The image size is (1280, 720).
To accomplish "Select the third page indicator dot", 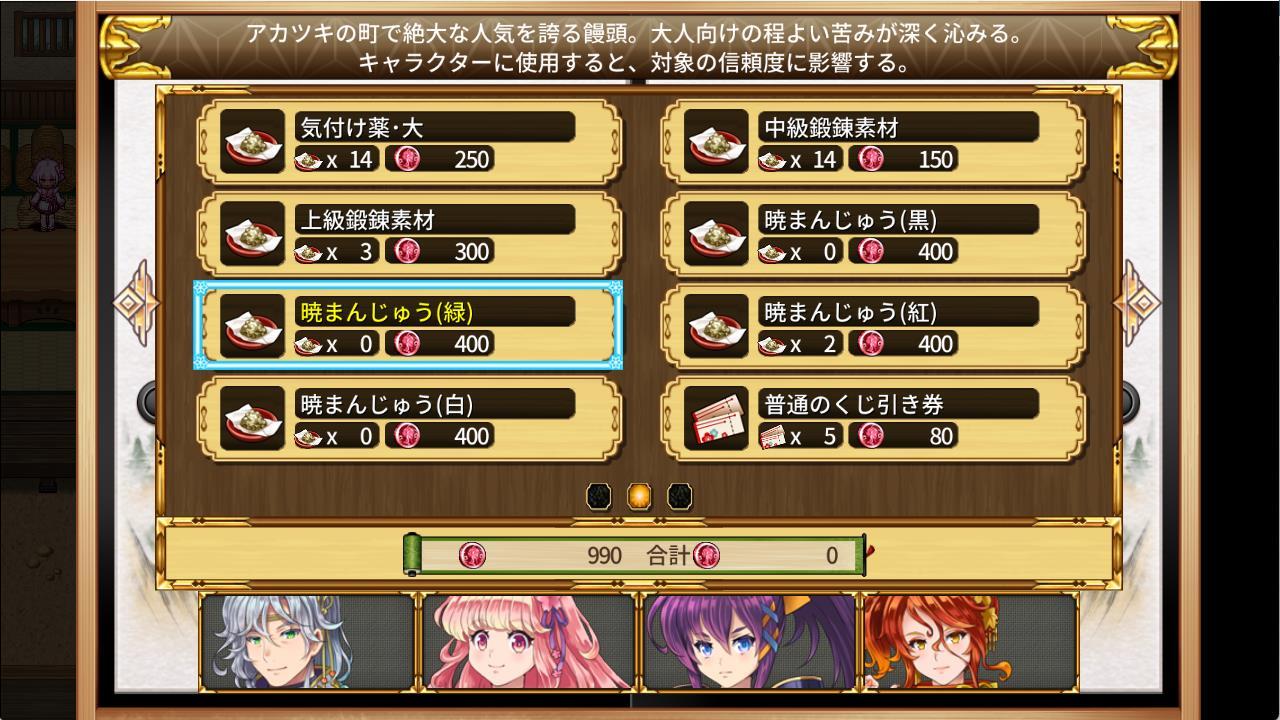I will pyautogui.click(x=680, y=496).
